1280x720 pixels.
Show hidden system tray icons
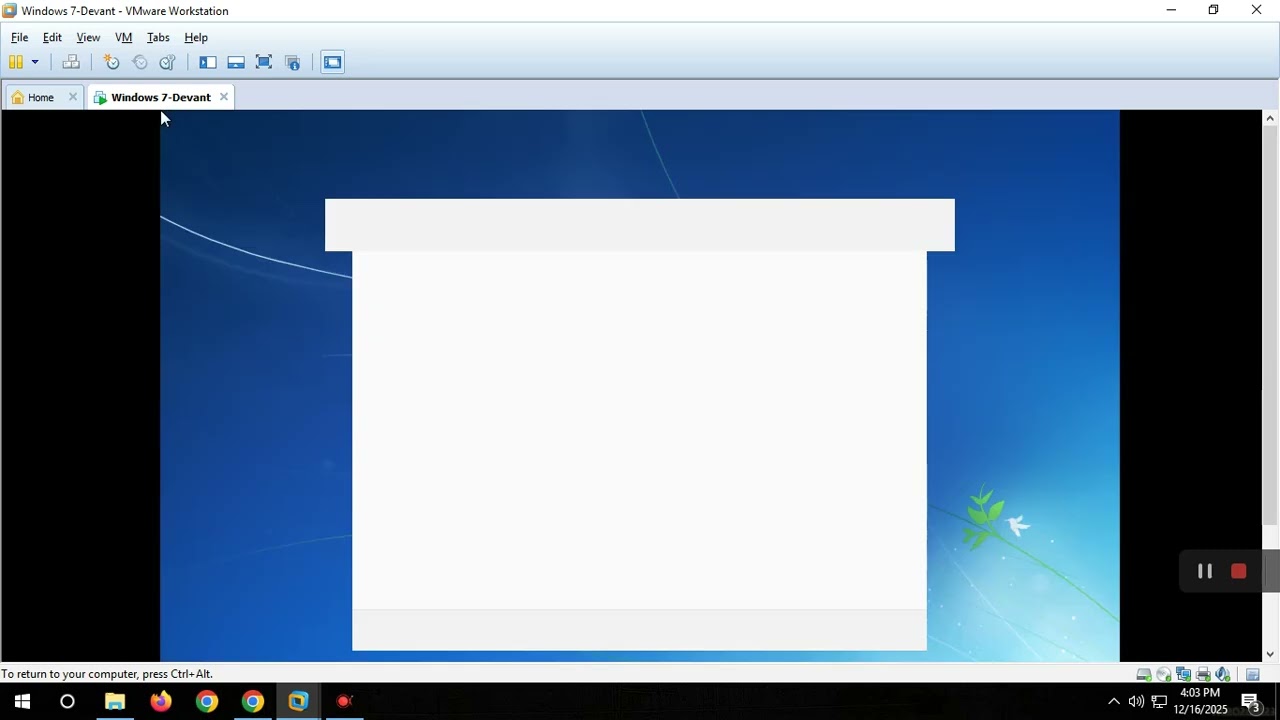[1114, 702]
